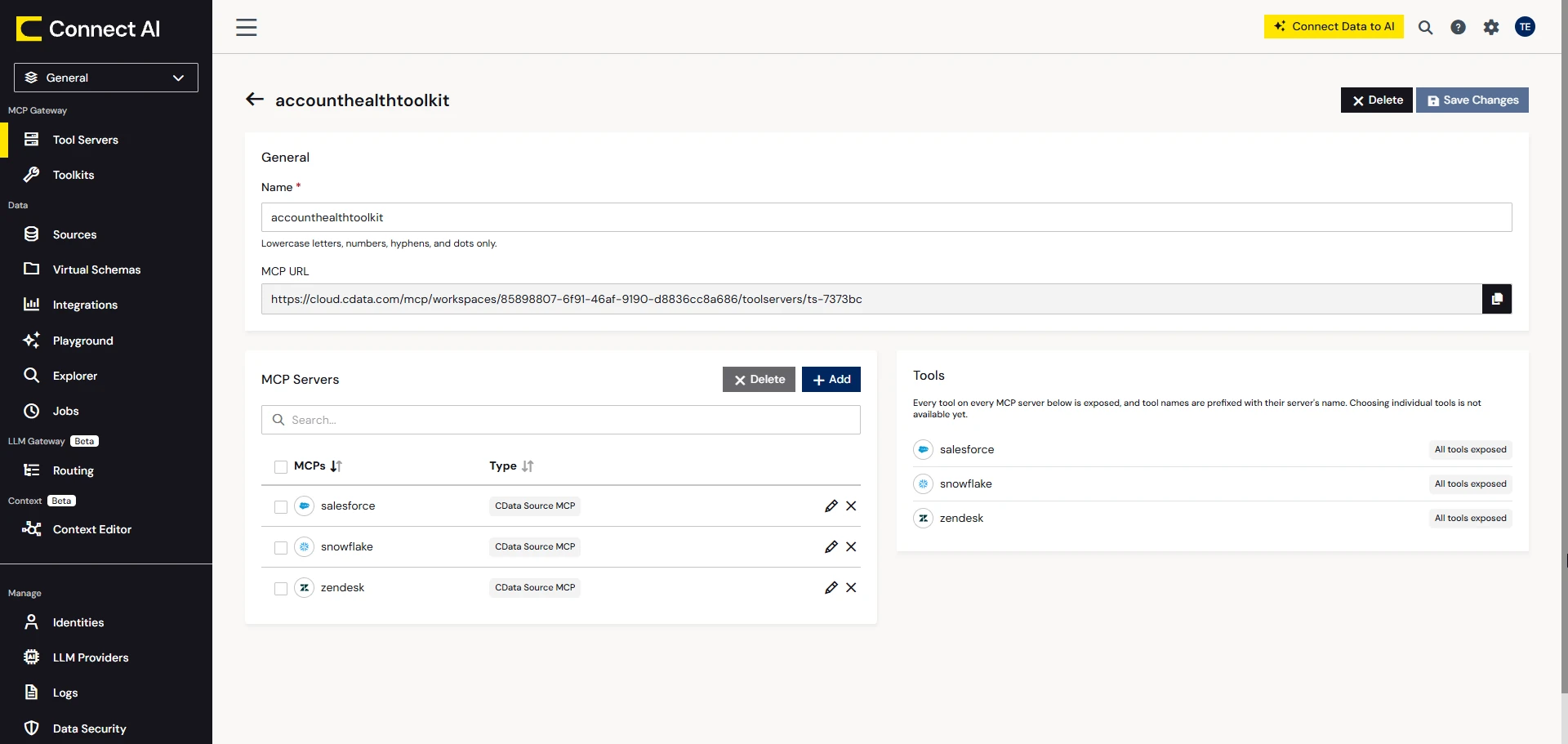Click the Beta badge next to LLM Gateway
1568x744 pixels.
click(x=84, y=441)
